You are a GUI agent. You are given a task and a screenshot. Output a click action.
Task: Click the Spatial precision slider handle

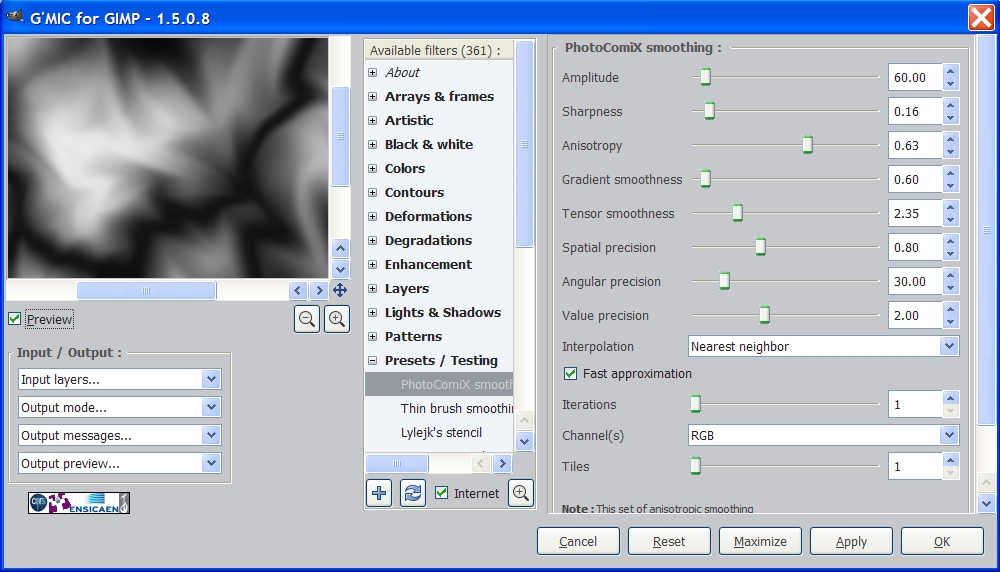pos(760,247)
